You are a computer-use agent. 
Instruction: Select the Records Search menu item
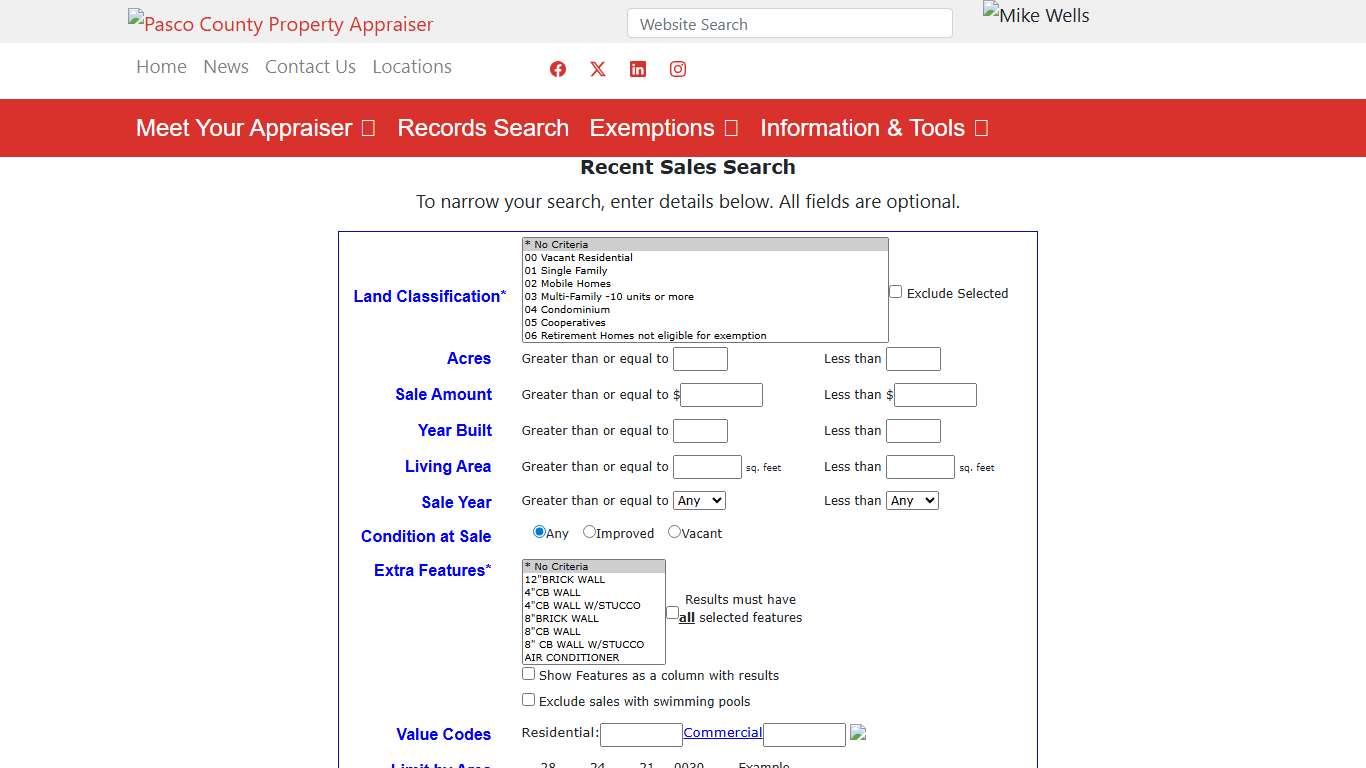(x=483, y=128)
